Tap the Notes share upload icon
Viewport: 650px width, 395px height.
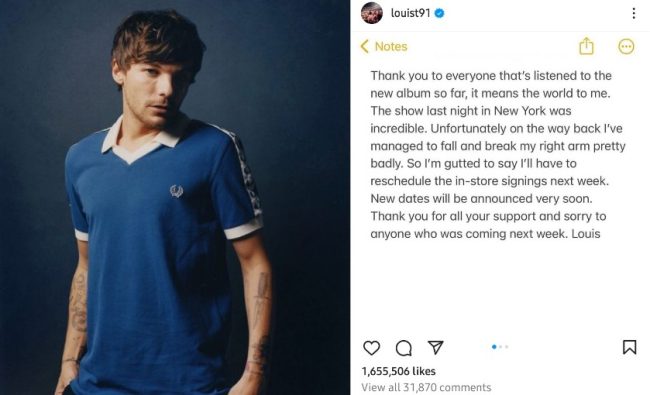coord(586,46)
